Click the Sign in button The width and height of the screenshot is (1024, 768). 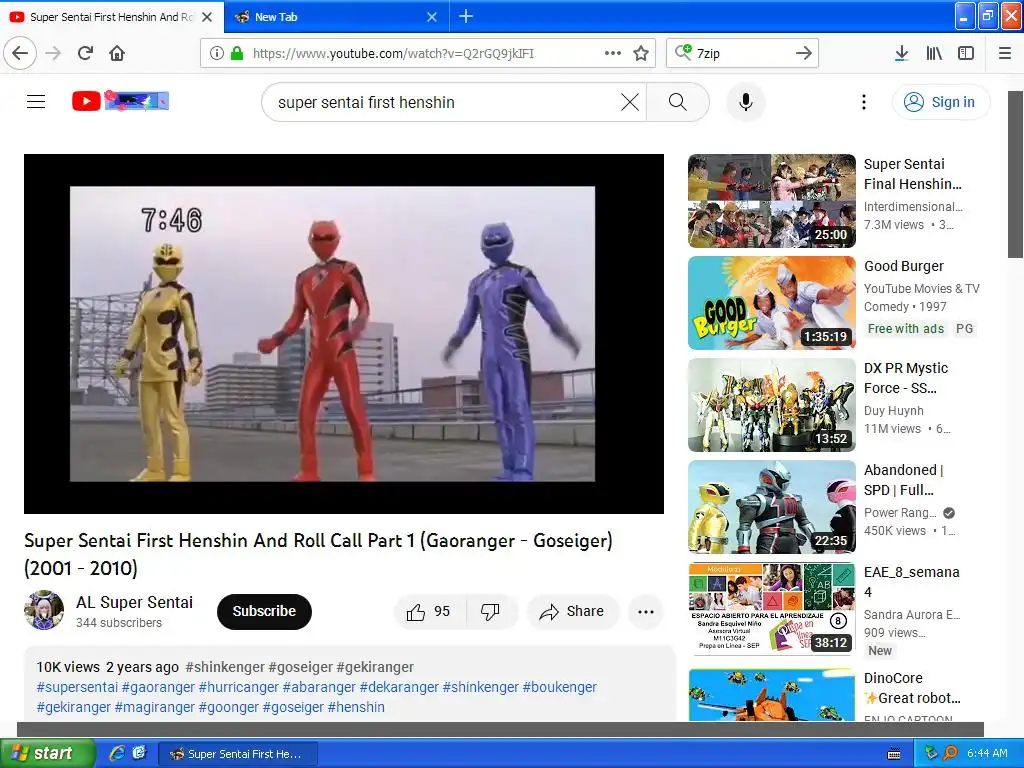point(940,102)
